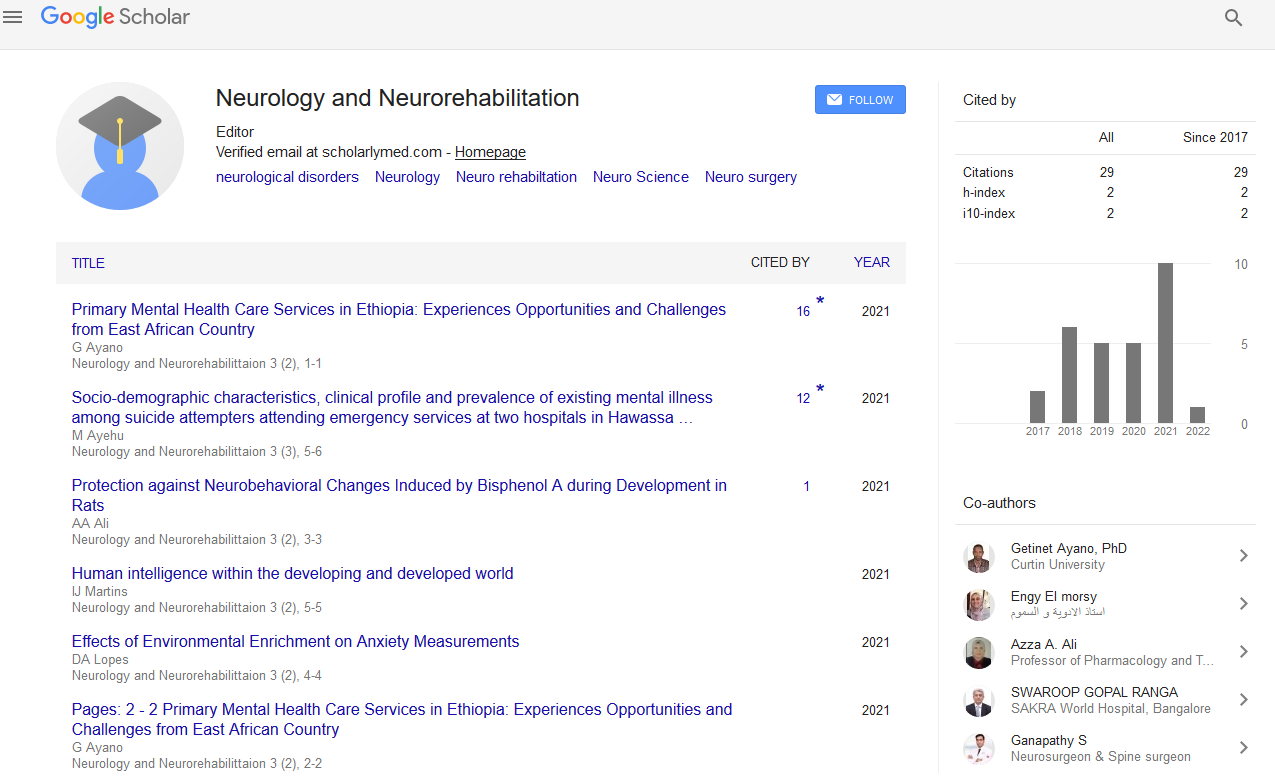Sort articles by TITLE column header
Screen dimensions: 1275x781
88,263
